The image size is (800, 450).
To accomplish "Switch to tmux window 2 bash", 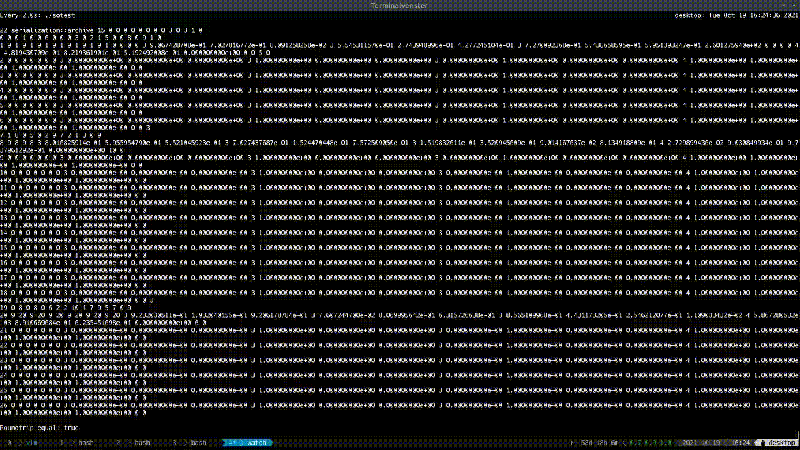I will [x=134, y=443].
